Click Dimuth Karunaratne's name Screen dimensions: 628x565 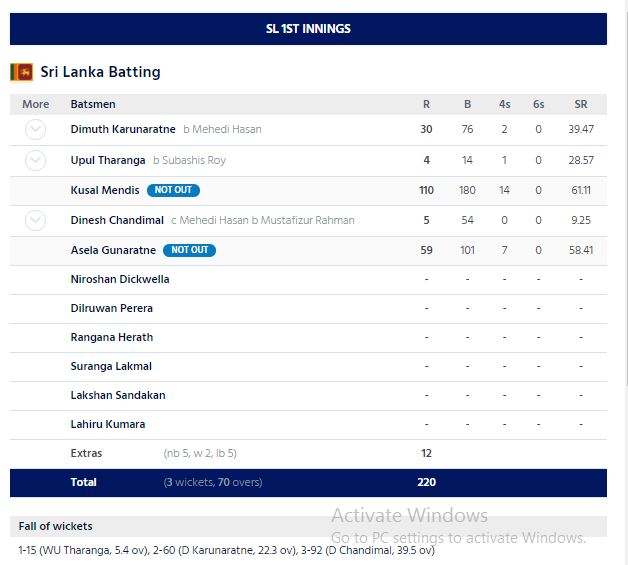[123, 129]
